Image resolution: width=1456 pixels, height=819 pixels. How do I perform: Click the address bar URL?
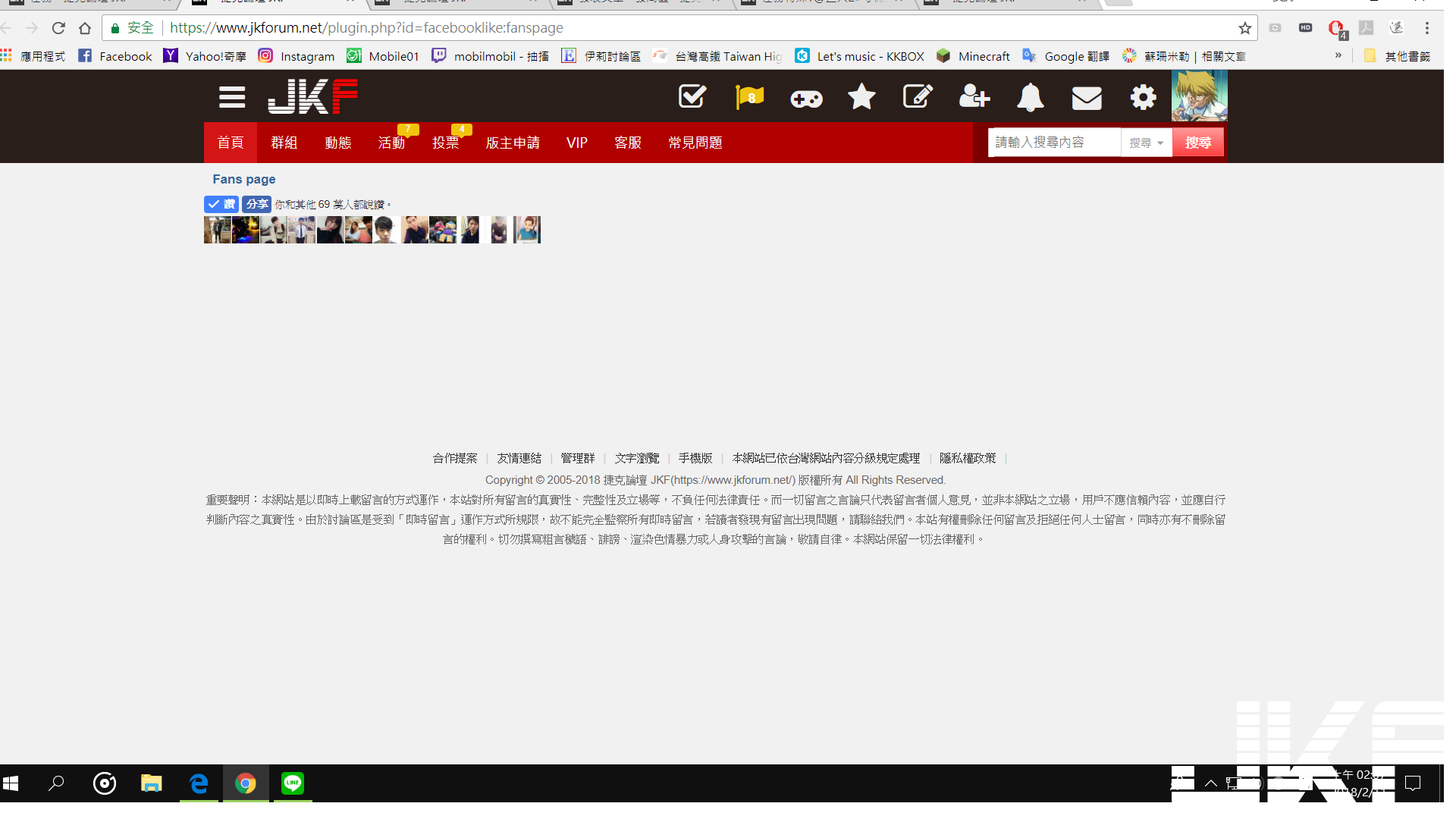[x=366, y=28]
